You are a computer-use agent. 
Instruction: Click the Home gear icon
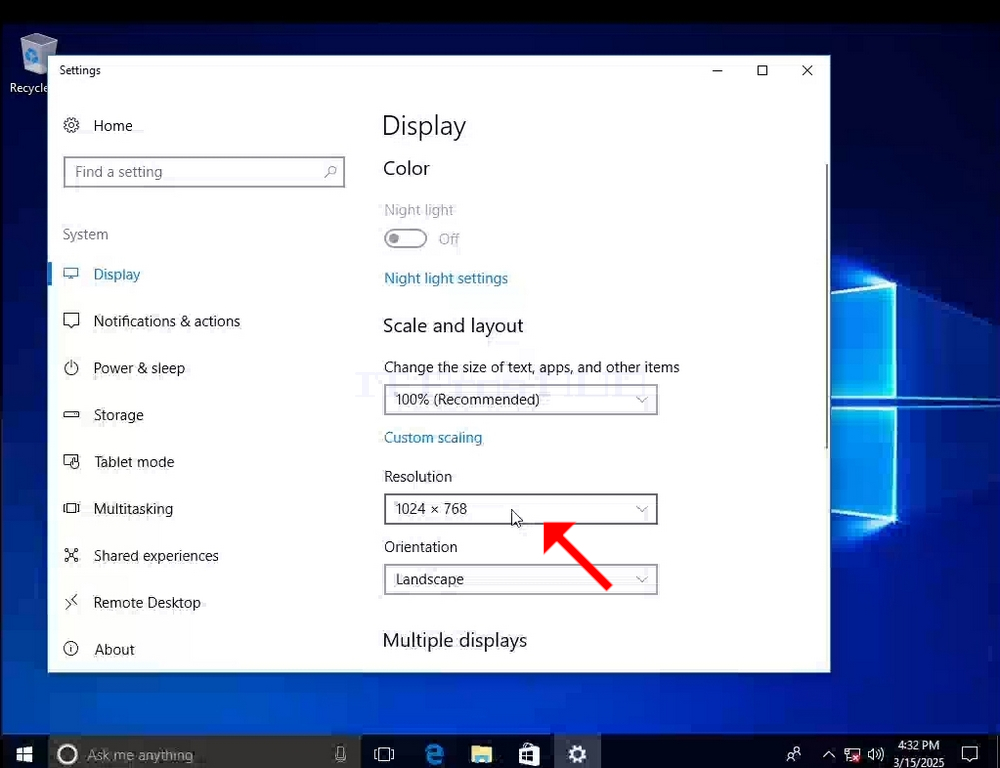(x=71, y=125)
